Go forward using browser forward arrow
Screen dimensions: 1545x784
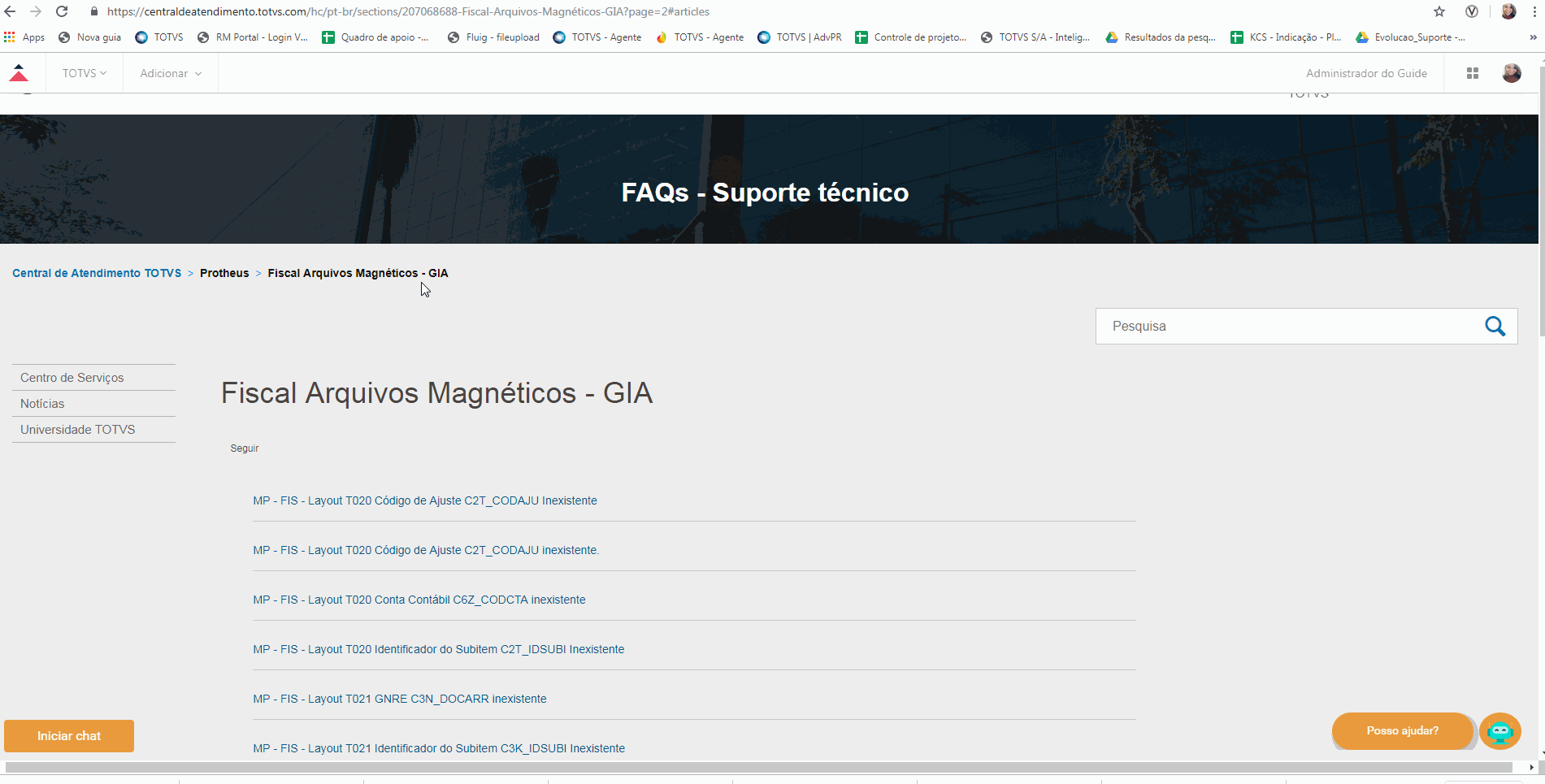tap(36, 11)
